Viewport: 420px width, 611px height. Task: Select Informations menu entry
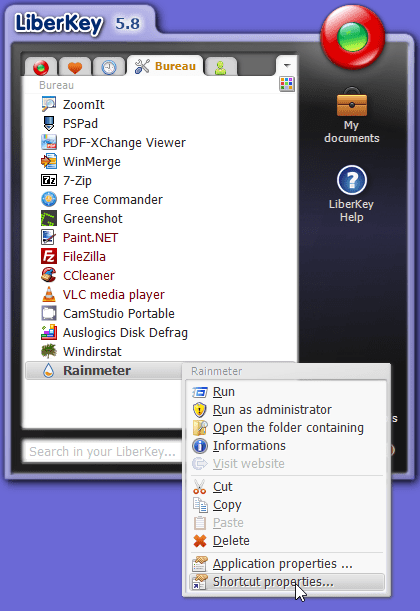point(288,446)
